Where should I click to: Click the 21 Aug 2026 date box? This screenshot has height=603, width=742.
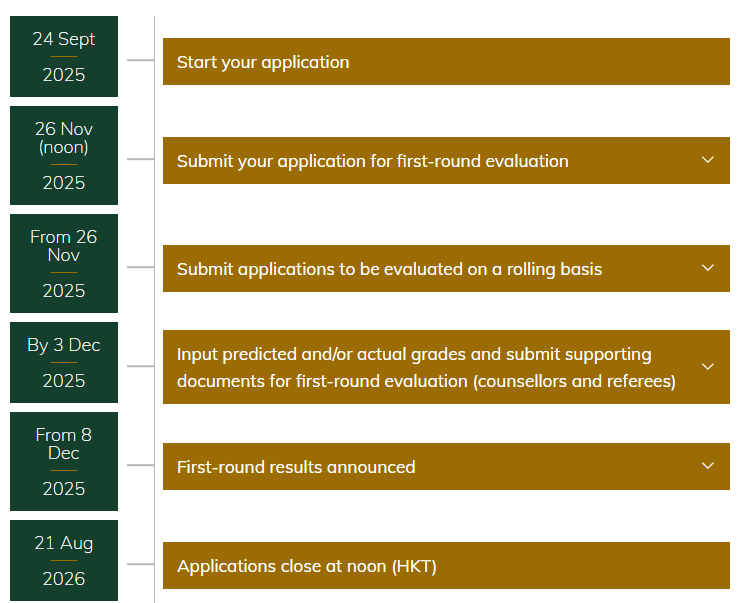coord(64,560)
